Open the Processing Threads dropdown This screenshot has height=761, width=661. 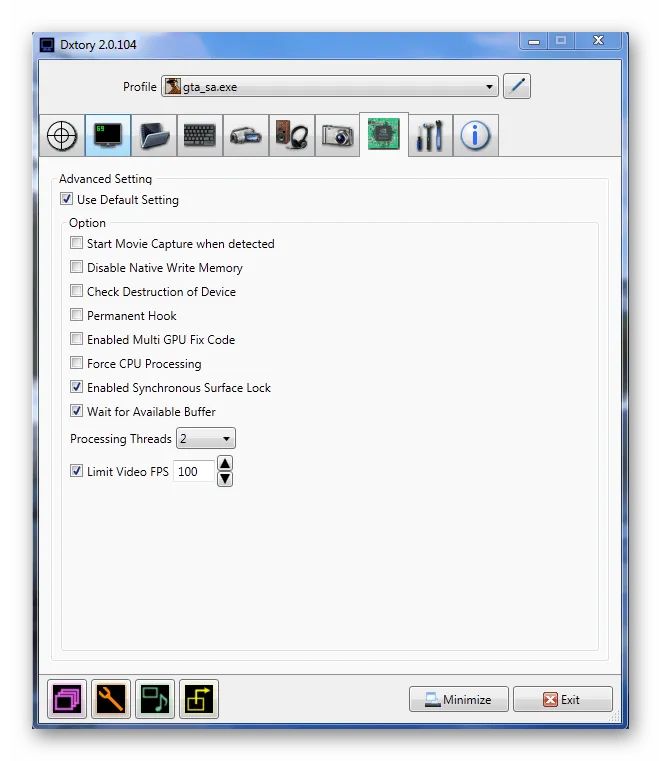[206, 439]
